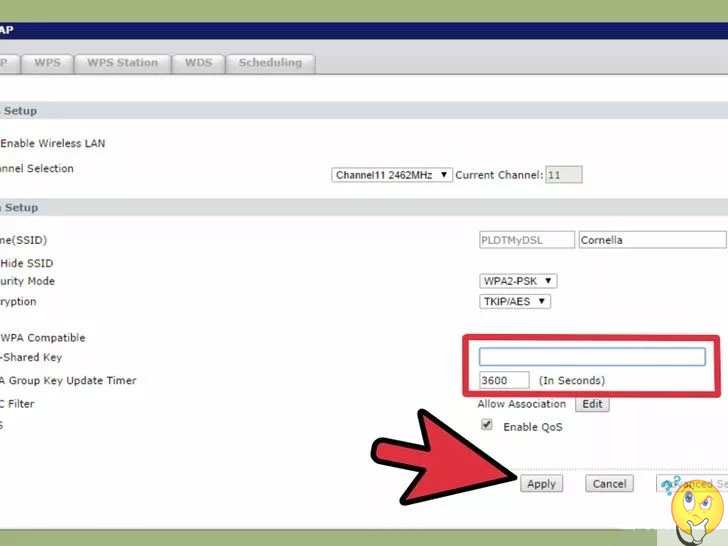The width and height of the screenshot is (728, 546).
Task: Click the 'WPA Compatible' label
Action: [x=43, y=338]
